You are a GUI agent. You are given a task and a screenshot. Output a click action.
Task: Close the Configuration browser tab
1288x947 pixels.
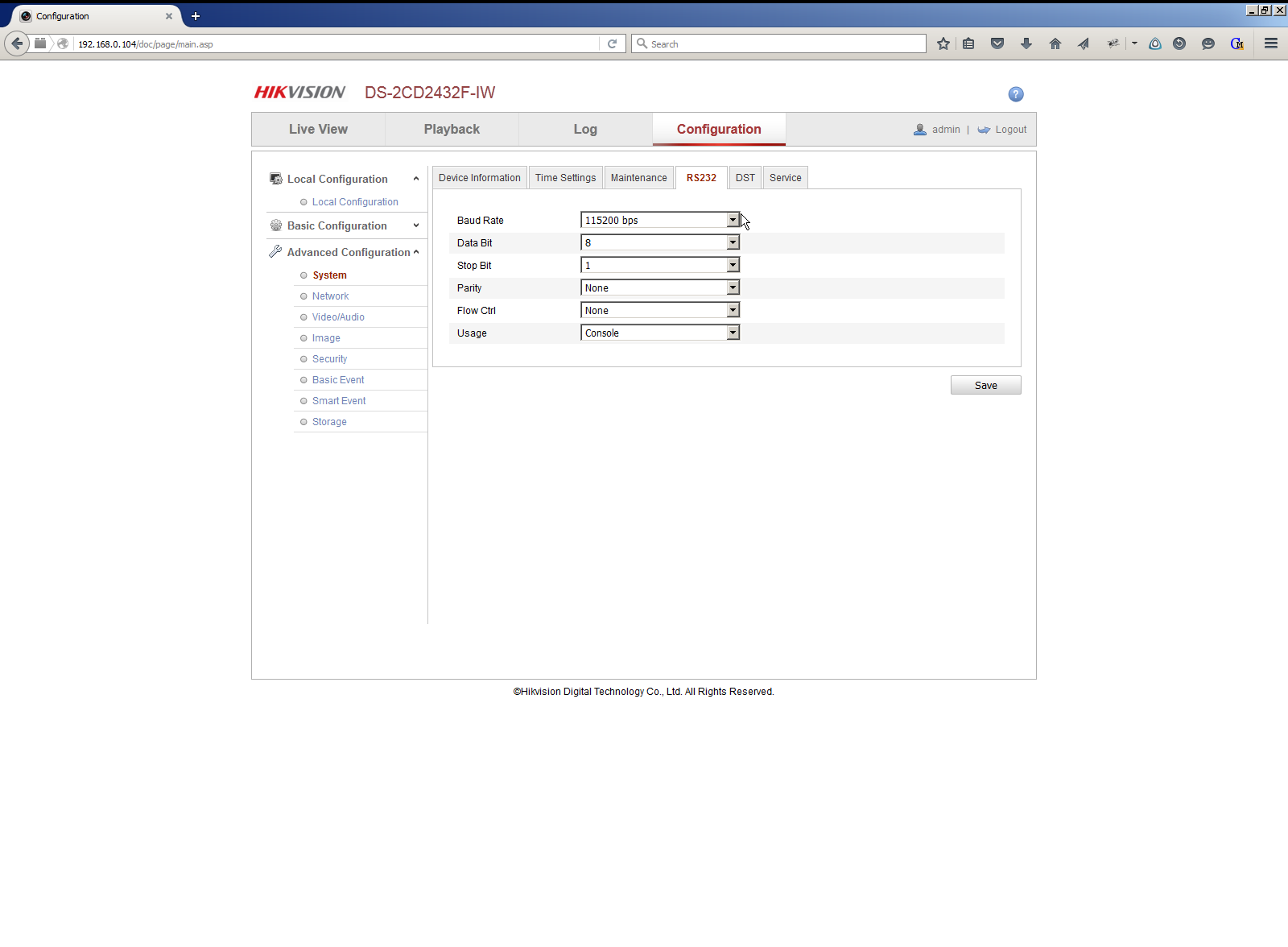(x=169, y=16)
